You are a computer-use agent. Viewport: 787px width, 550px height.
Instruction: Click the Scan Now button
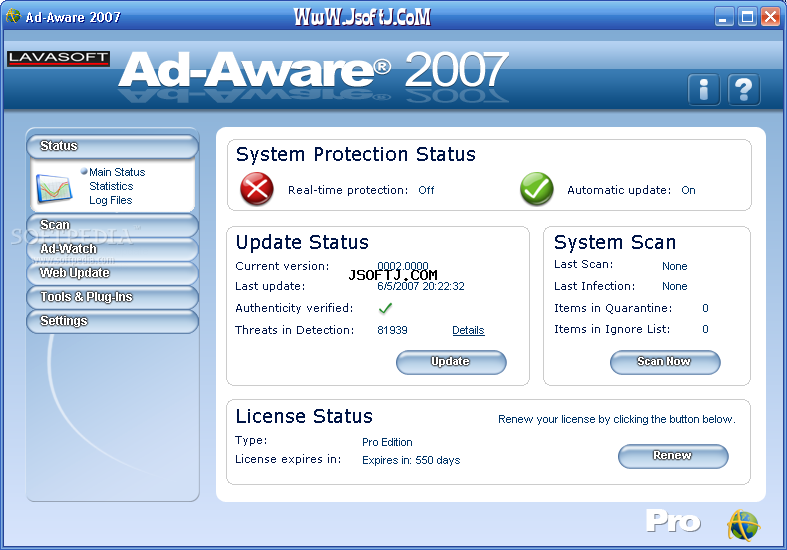665,362
